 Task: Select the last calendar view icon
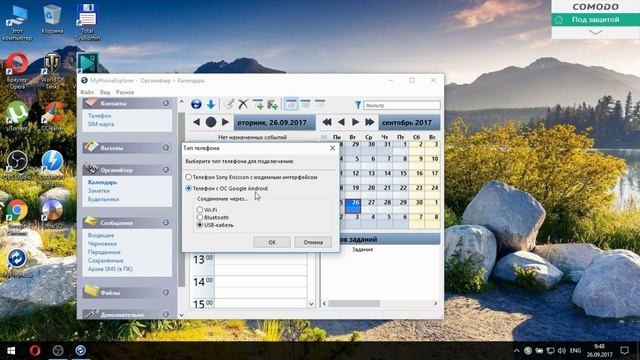(320, 104)
